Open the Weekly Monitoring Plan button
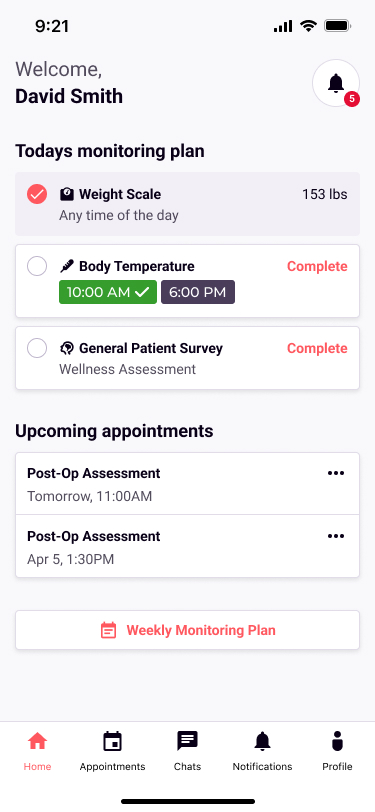 (x=188, y=630)
